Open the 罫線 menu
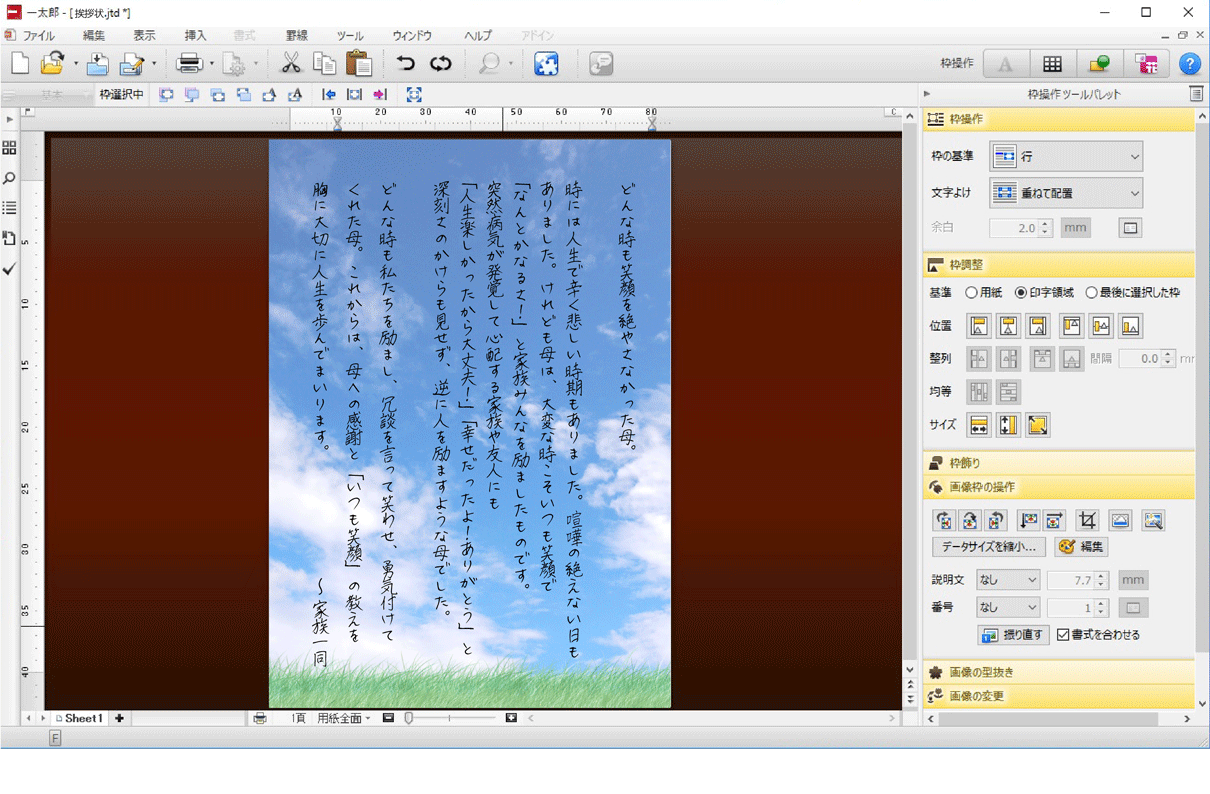The height and width of the screenshot is (794, 1210). (296, 35)
